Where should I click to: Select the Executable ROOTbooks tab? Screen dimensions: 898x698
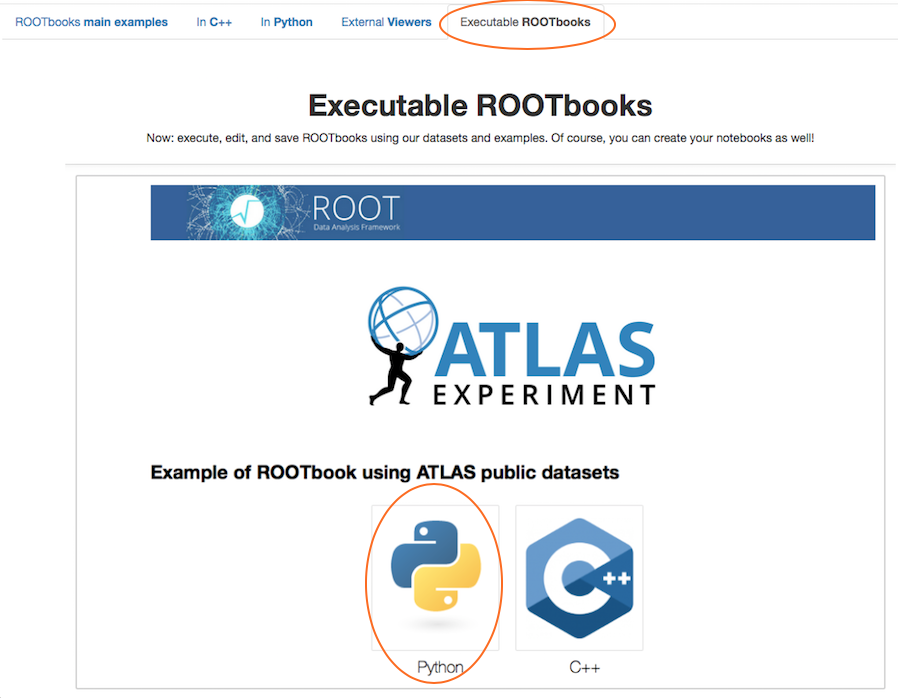525,22
